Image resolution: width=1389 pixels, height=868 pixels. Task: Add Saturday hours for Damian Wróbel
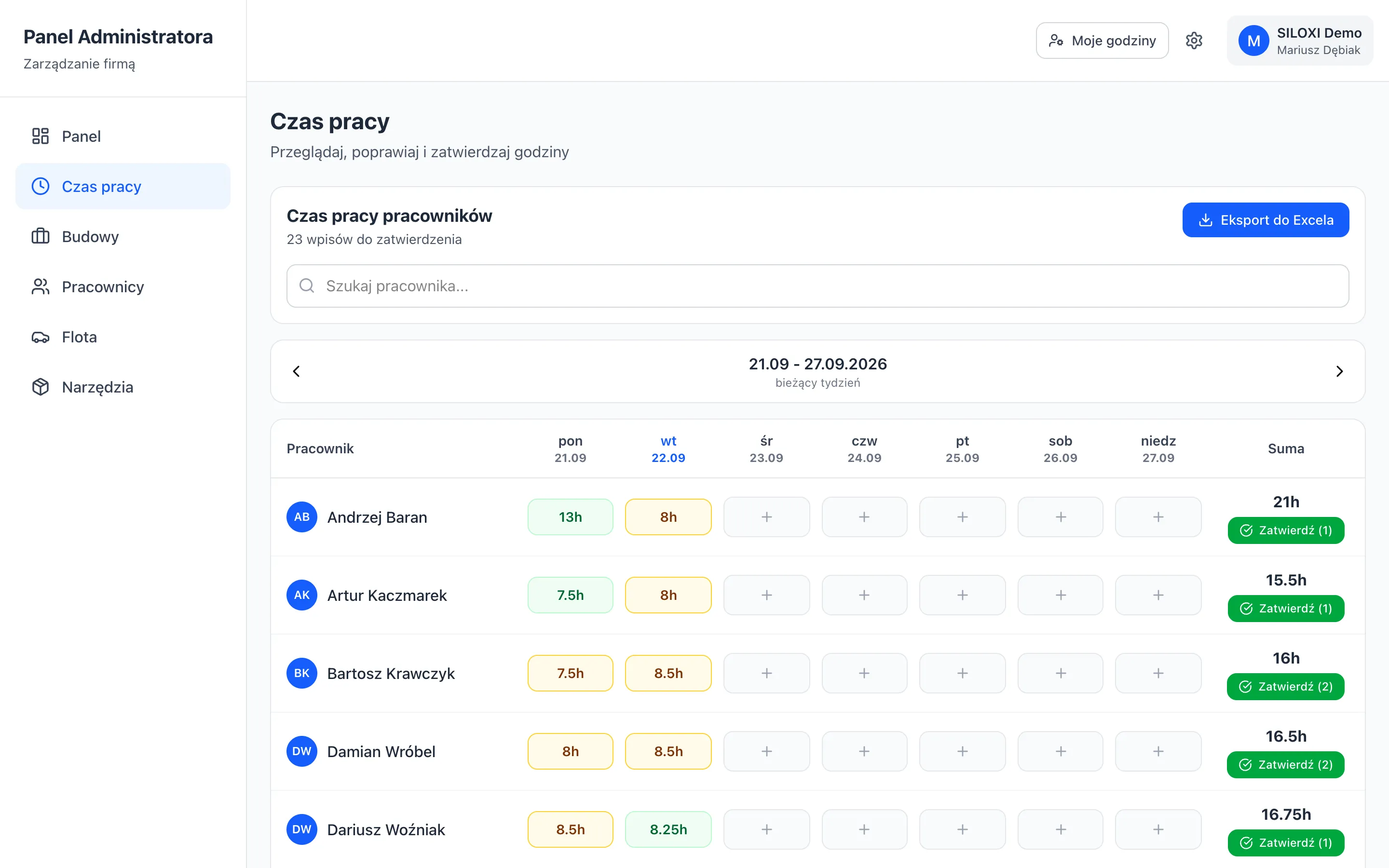[1060, 751]
